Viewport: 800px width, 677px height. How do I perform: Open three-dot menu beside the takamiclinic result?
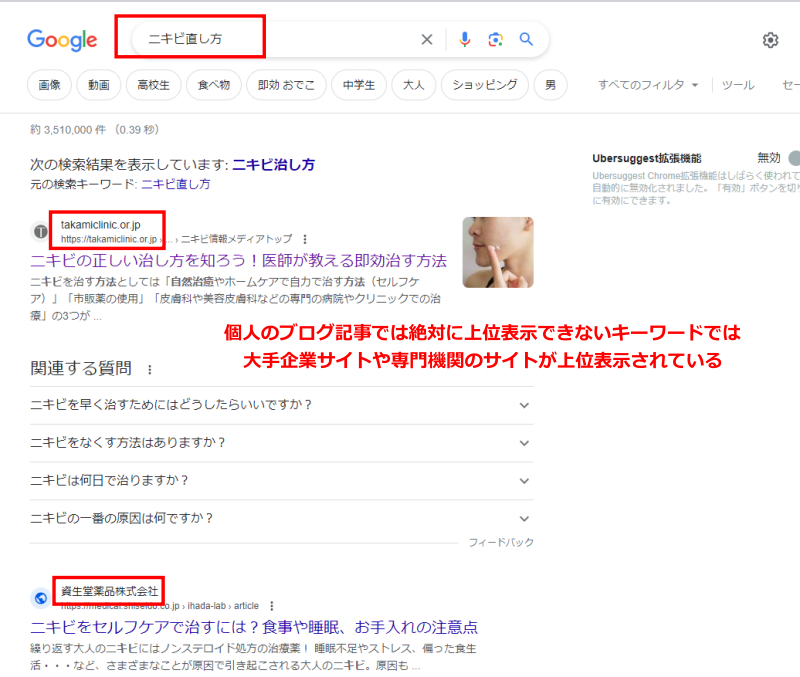[x=305, y=239]
